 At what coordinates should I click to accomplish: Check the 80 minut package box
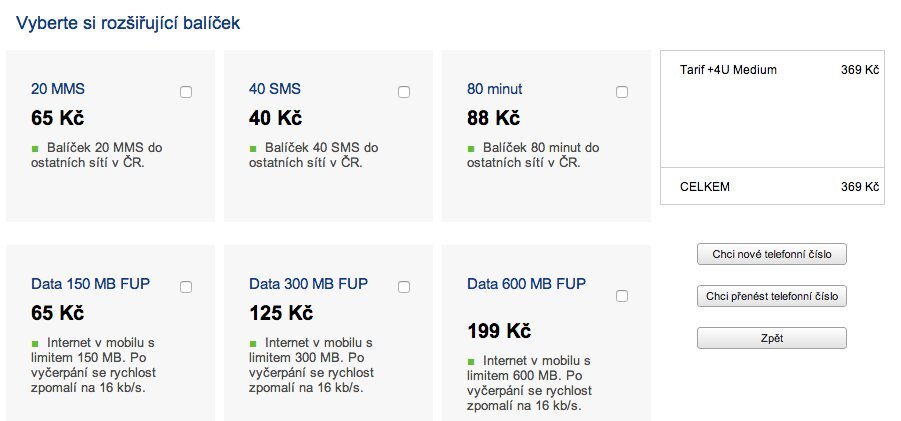click(x=622, y=92)
